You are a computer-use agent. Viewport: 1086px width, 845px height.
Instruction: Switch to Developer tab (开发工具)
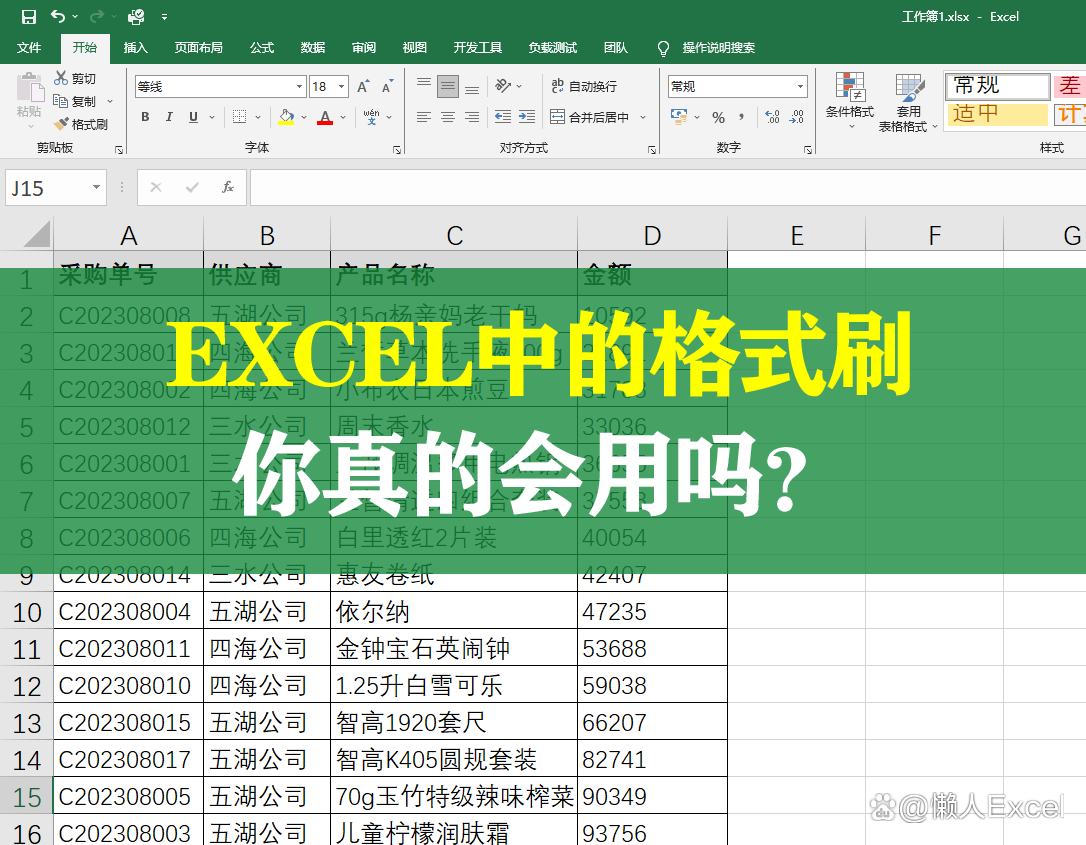pyautogui.click(x=478, y=47)
